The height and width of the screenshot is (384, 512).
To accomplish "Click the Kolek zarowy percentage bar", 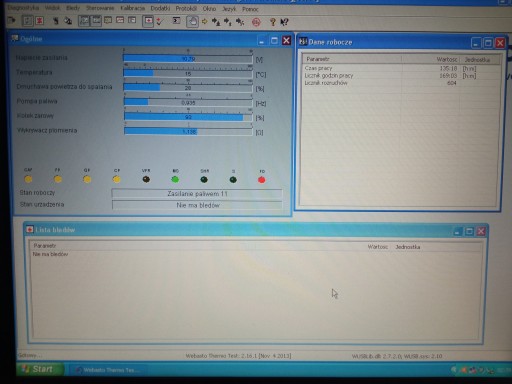I will (188, 117).
